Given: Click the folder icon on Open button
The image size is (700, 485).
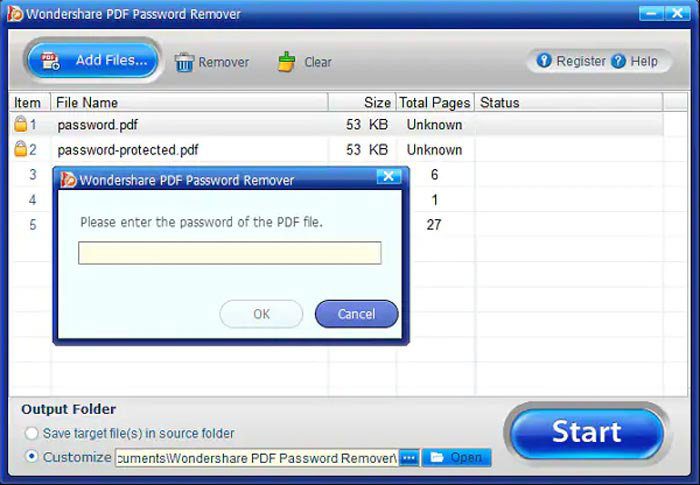Looking at the screenshot, I should 437,457.
